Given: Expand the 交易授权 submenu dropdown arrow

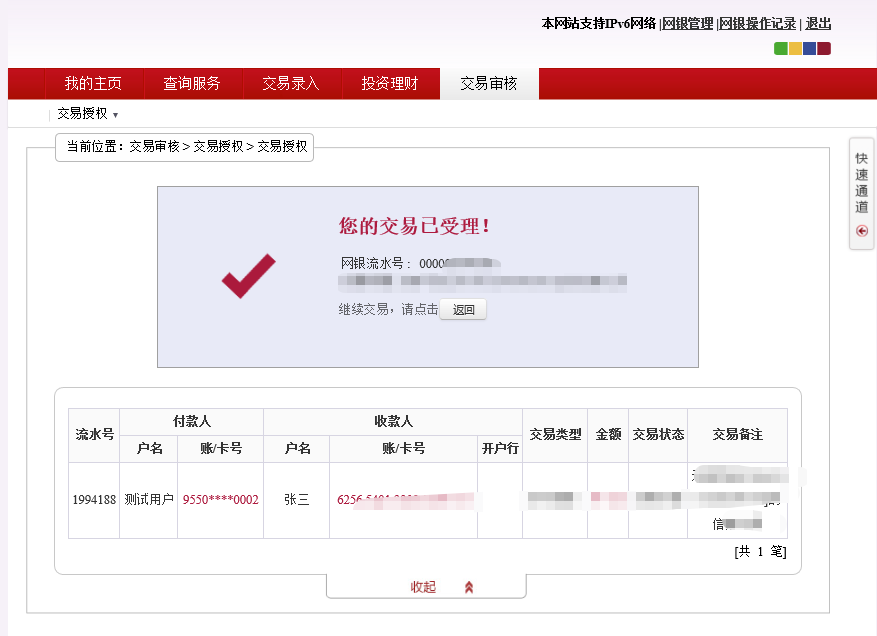Looking at the screenshot, I should click(x=115, y=115).
